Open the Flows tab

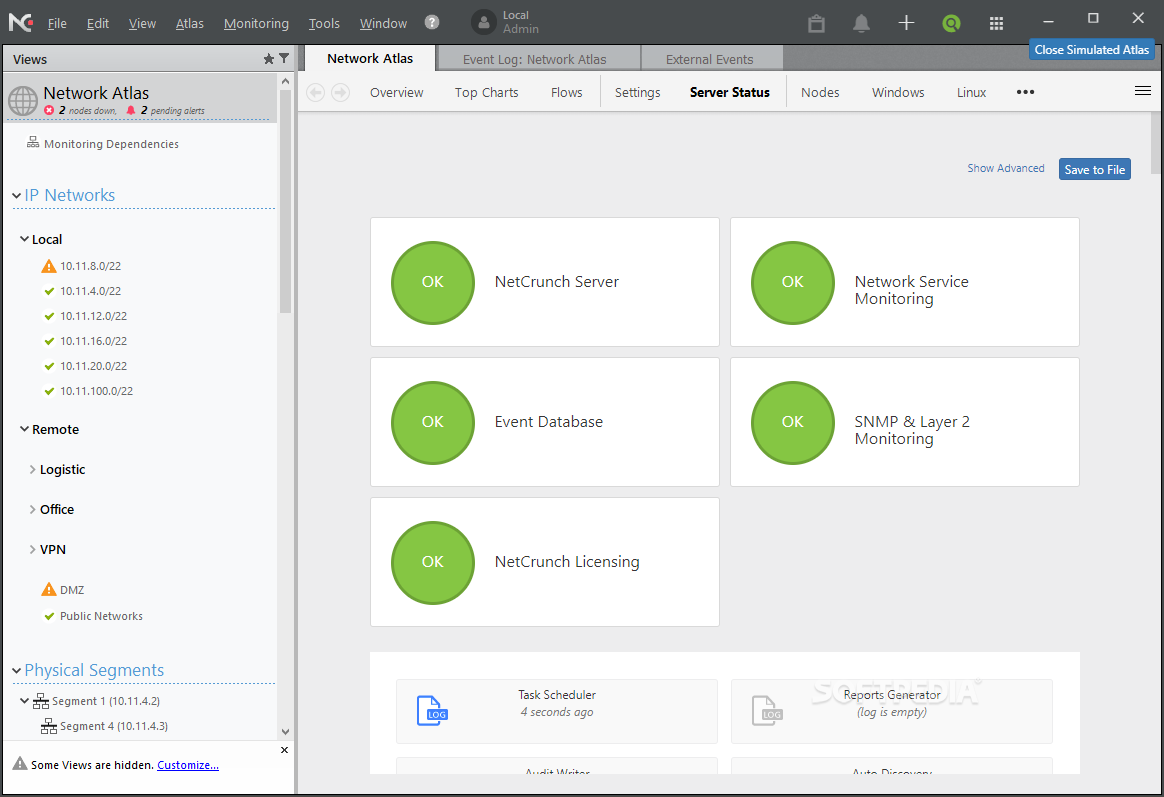point(566,92)
